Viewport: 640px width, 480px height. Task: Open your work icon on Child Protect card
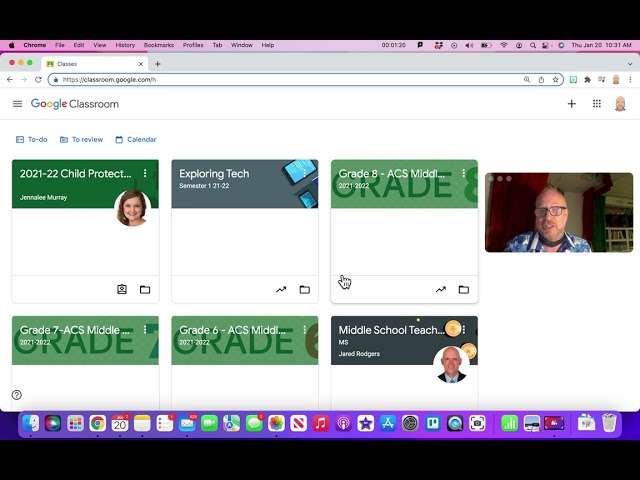click(122, 289)
